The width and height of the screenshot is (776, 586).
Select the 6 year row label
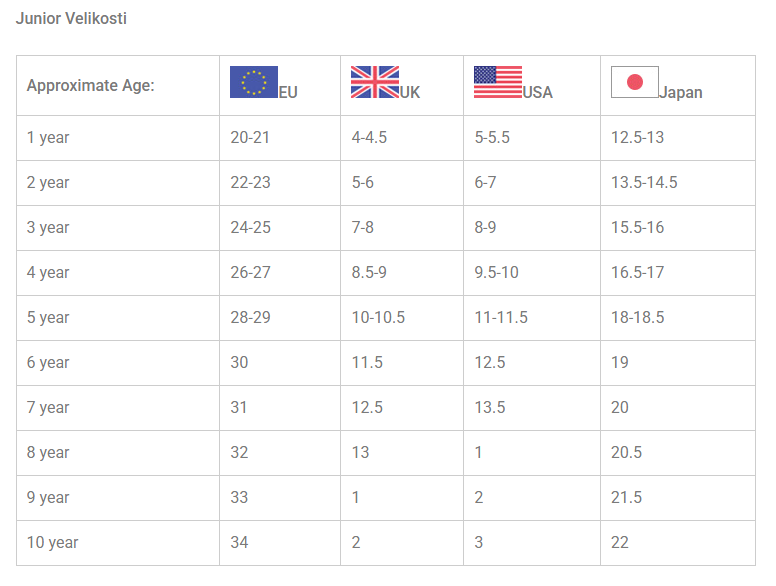click(48, 362)
